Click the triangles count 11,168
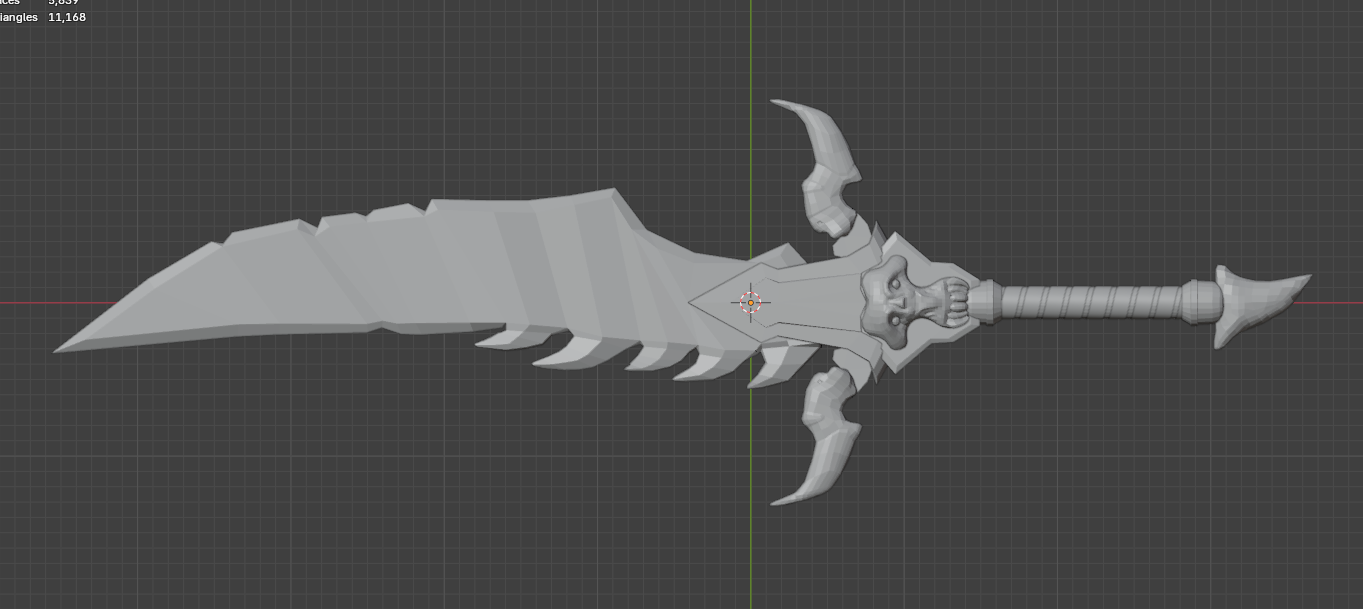Screen dimensions: 1363x609 click(x=67, y=17)
